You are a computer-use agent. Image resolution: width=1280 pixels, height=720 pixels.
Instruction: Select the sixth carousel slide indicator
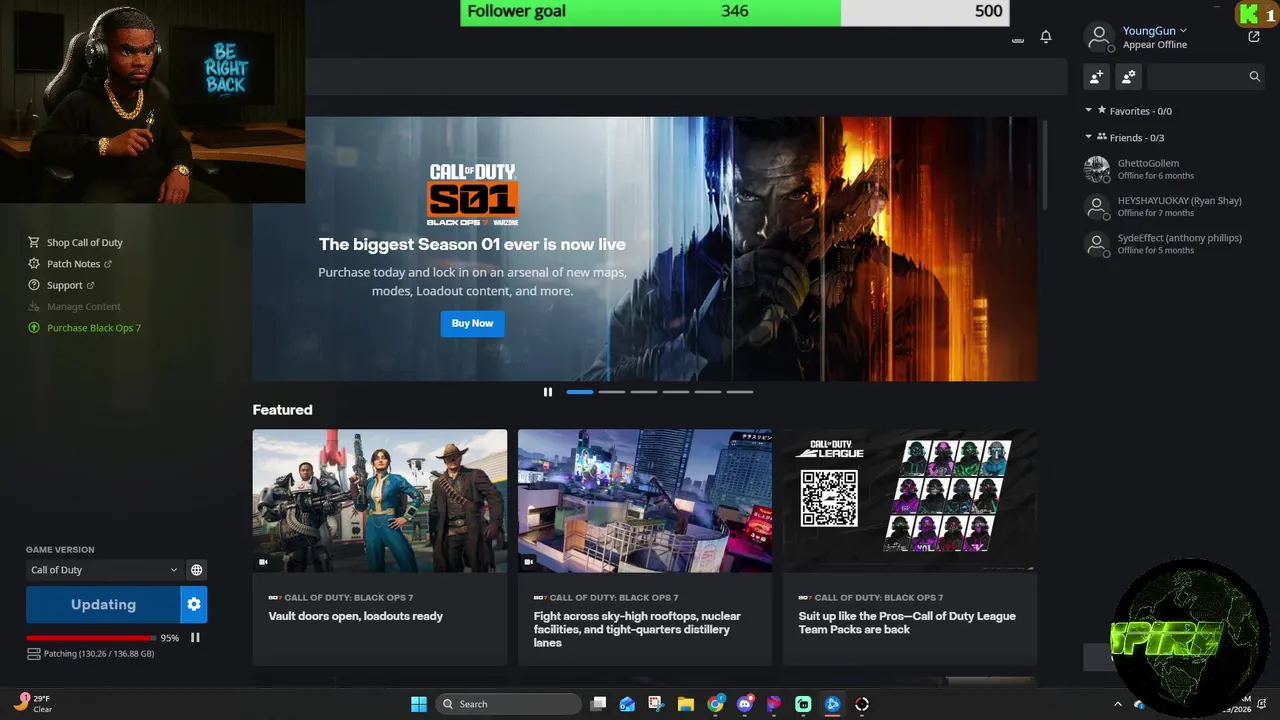click(x=740, y=392)
